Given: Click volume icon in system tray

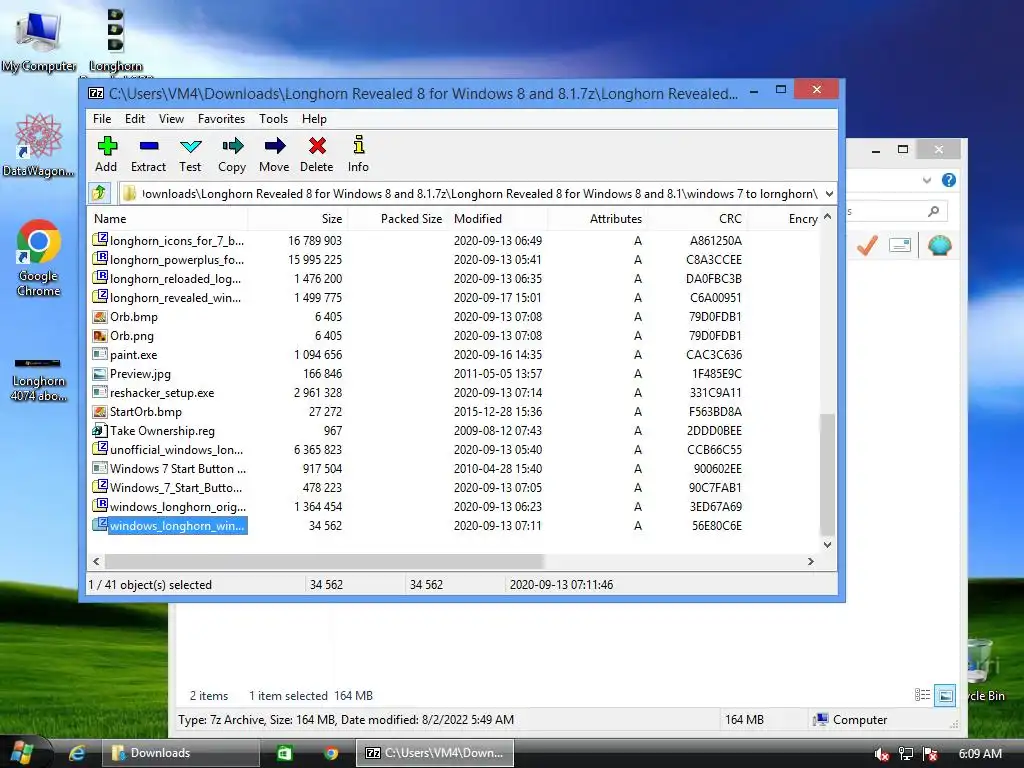Looking at the screenshot, I should click(x=882, y=754).
